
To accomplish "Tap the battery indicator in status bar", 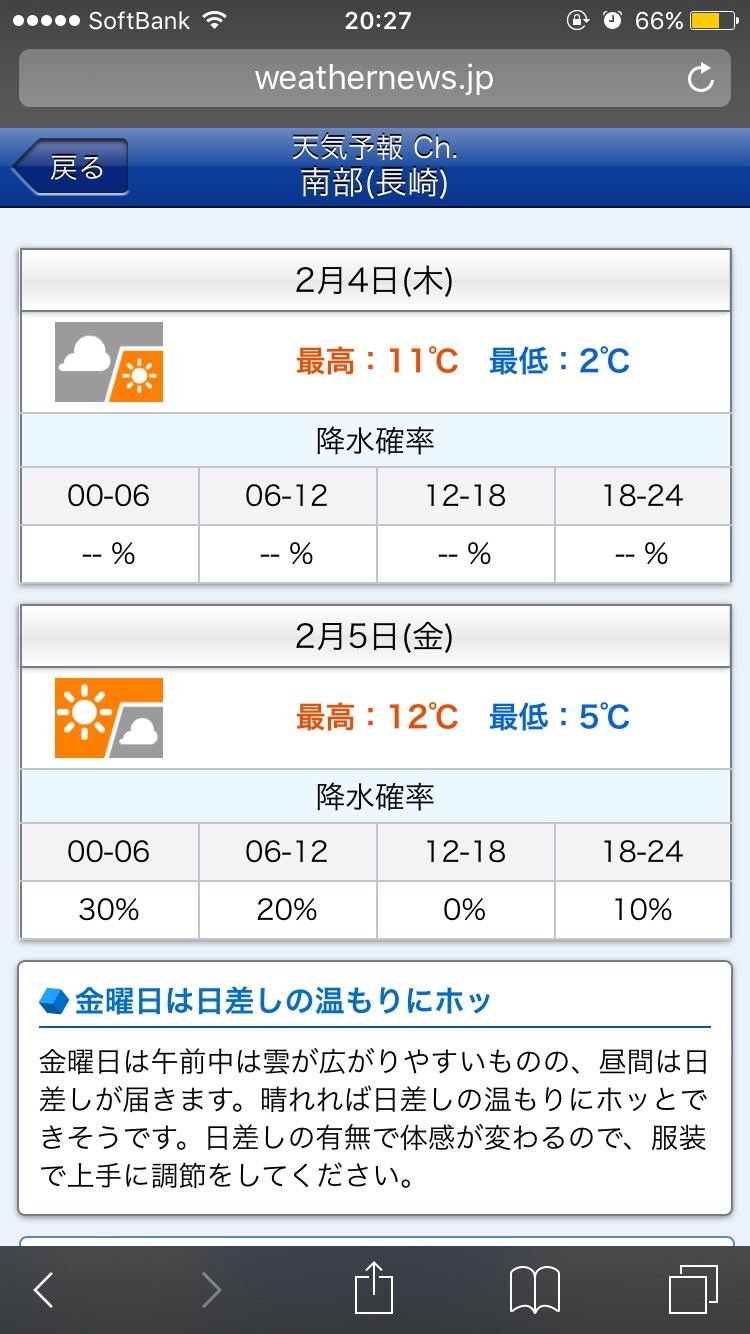I will click(716, 20).
